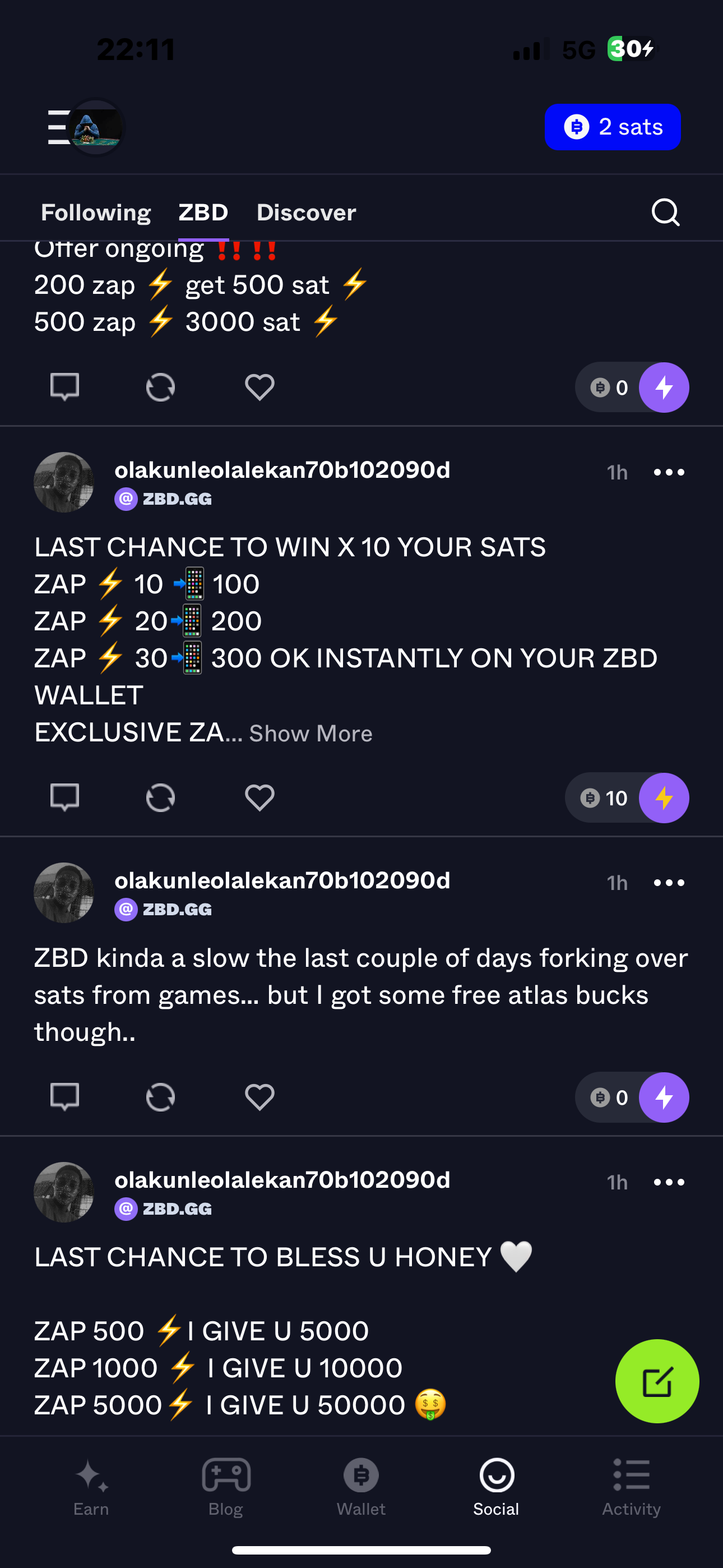
Task: Open options menu on 'LAST CHANCE TO WIN' post
Action: (x=669, y=472)
